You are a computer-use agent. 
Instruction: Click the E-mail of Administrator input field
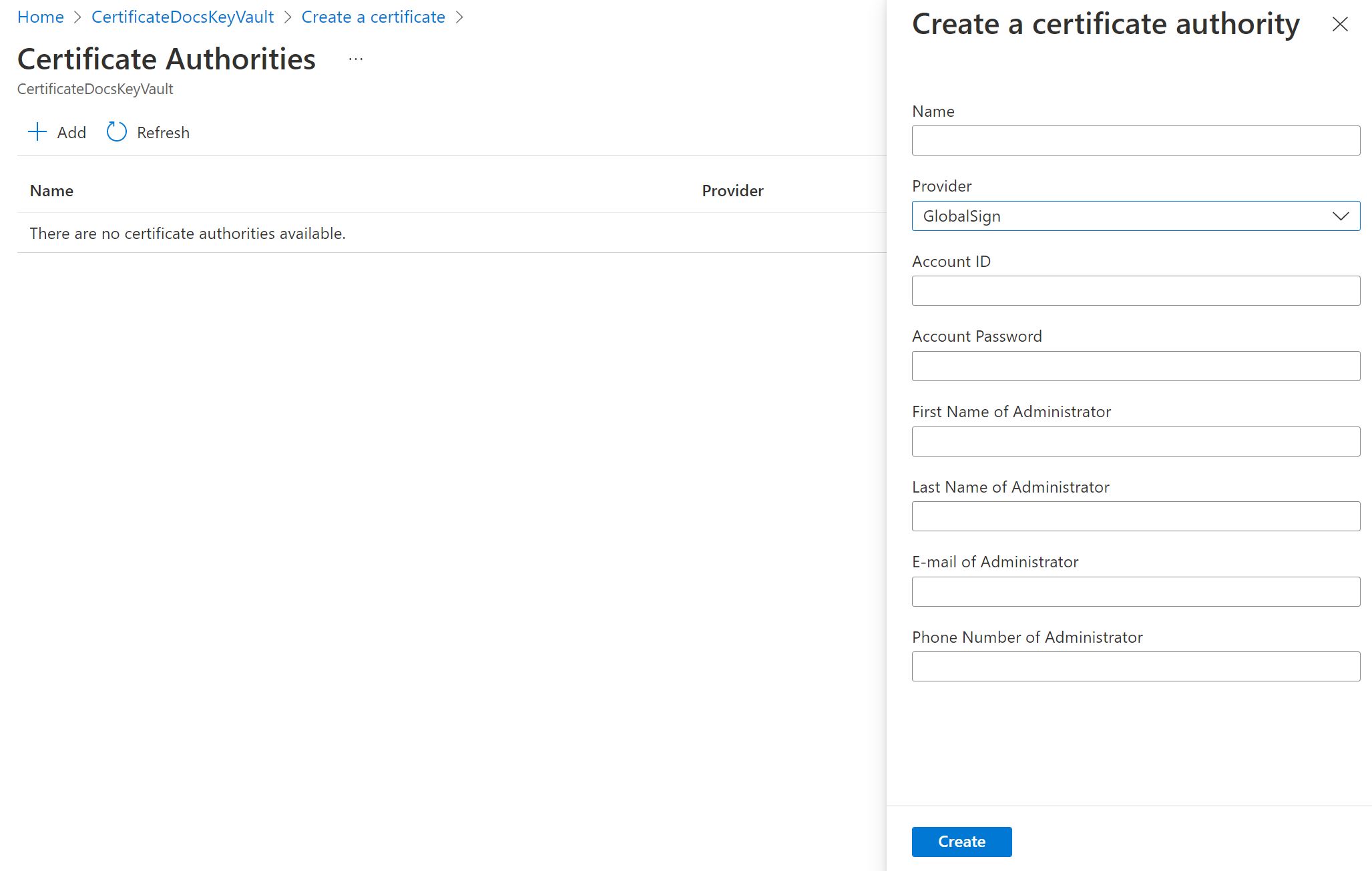(x=1134, y=591)
